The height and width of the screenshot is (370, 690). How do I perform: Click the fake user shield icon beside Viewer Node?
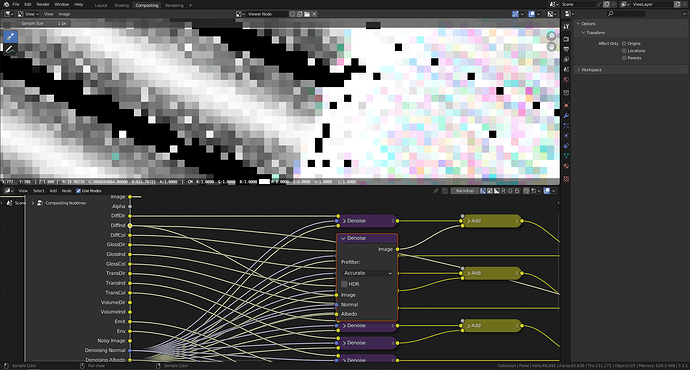pos(292,14)
